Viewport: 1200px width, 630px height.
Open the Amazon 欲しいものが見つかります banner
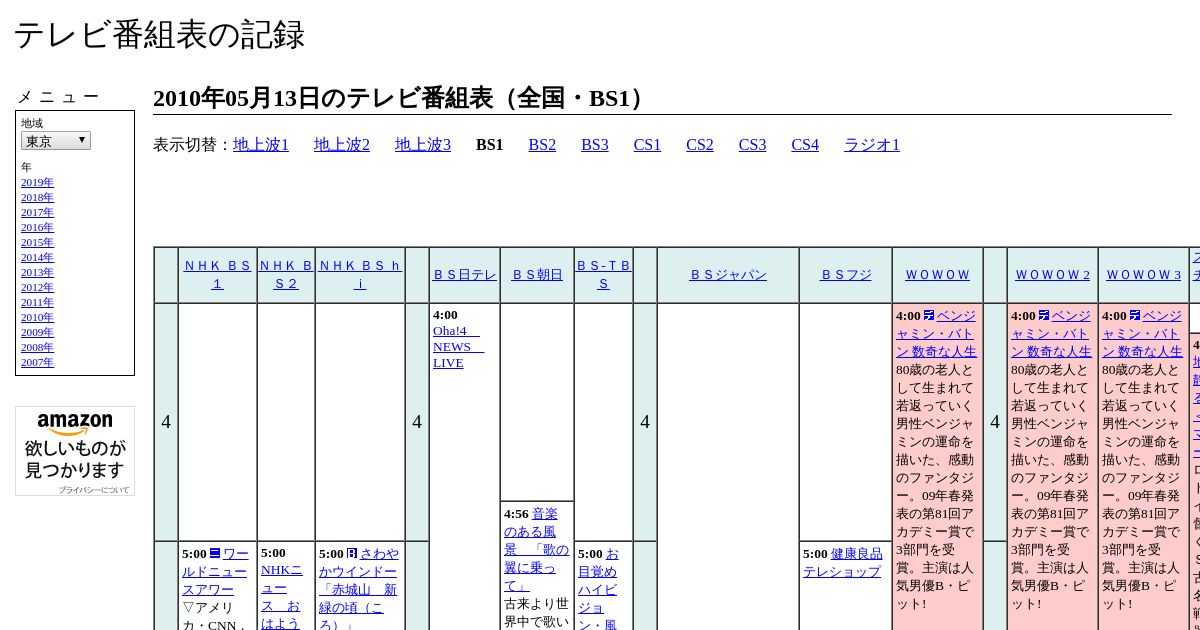[x=75, y=450]
